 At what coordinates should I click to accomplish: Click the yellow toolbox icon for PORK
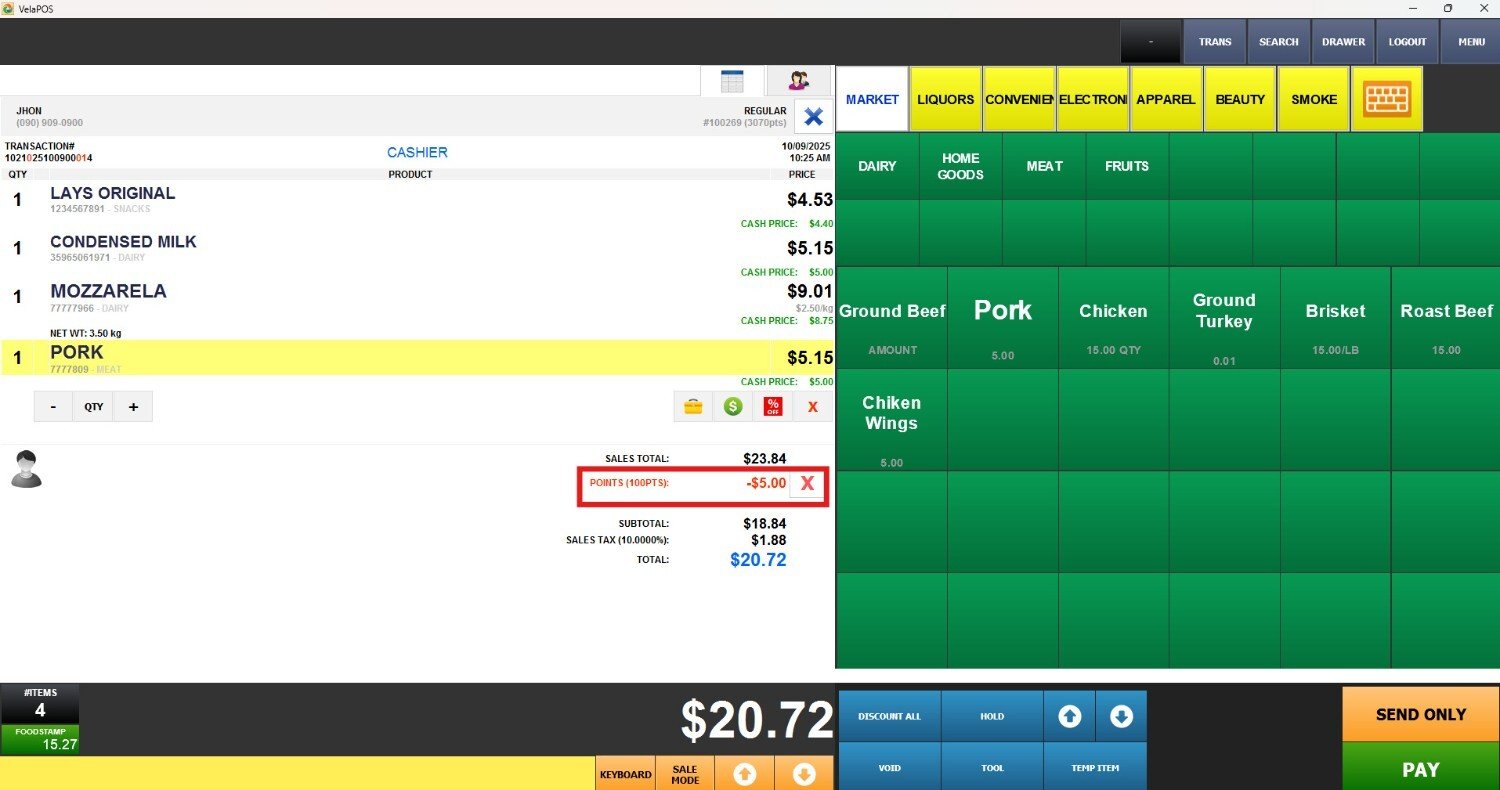point(692,406)
